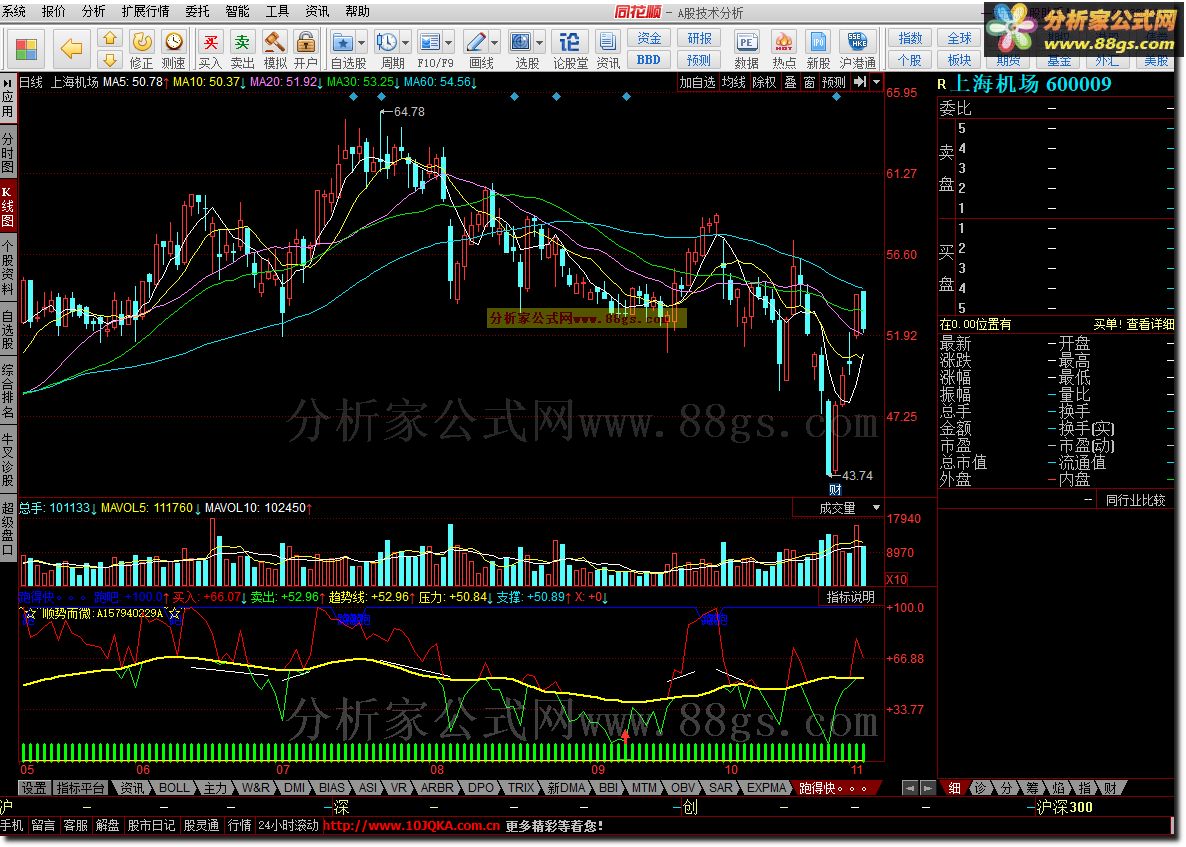The width and height of the screenshot is (1186, 847).
Task: Go back with the yellow left arrow
Action: coord(71,49)
